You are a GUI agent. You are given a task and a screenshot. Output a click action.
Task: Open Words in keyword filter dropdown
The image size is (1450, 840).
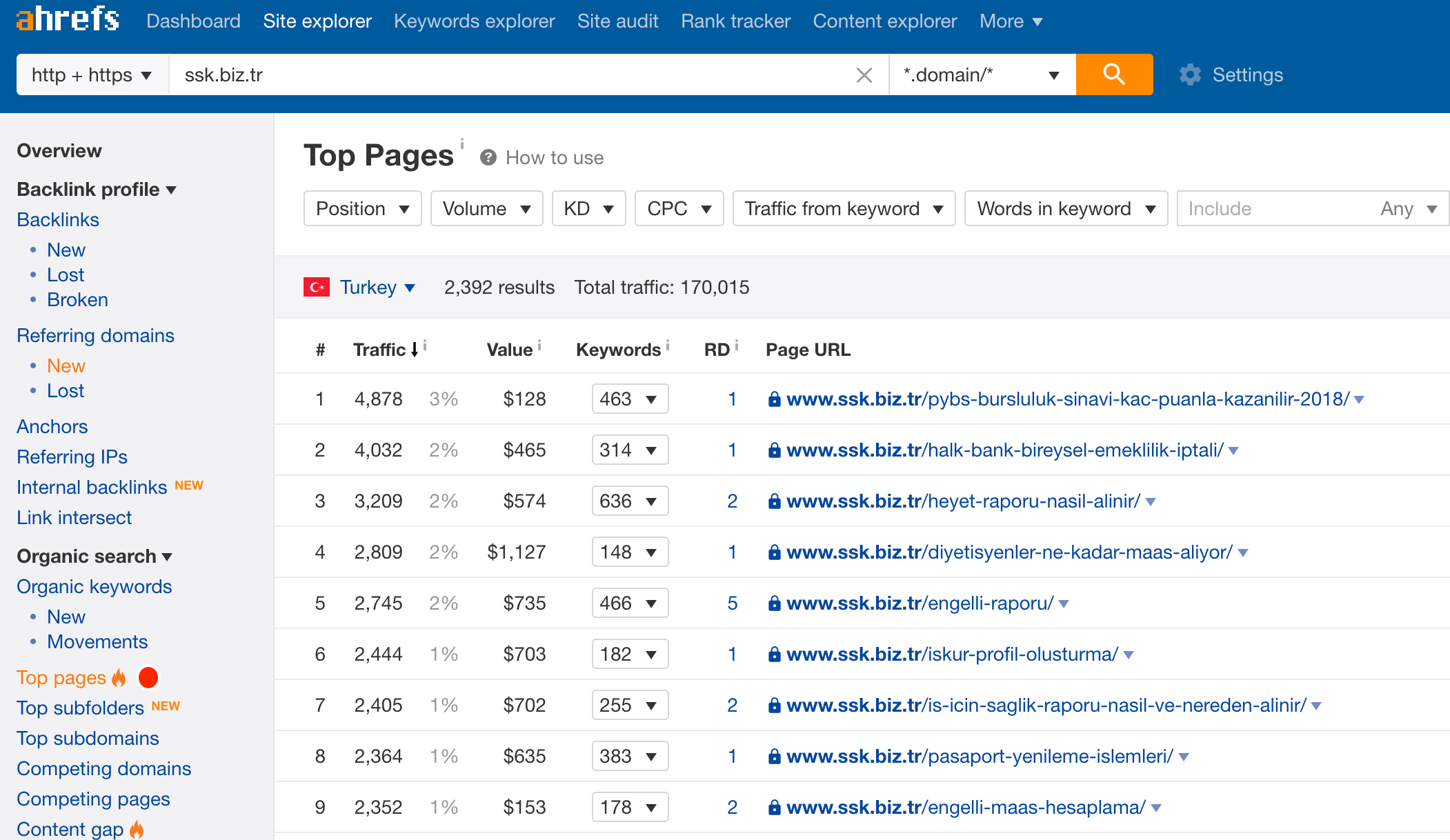point(1066,208)
